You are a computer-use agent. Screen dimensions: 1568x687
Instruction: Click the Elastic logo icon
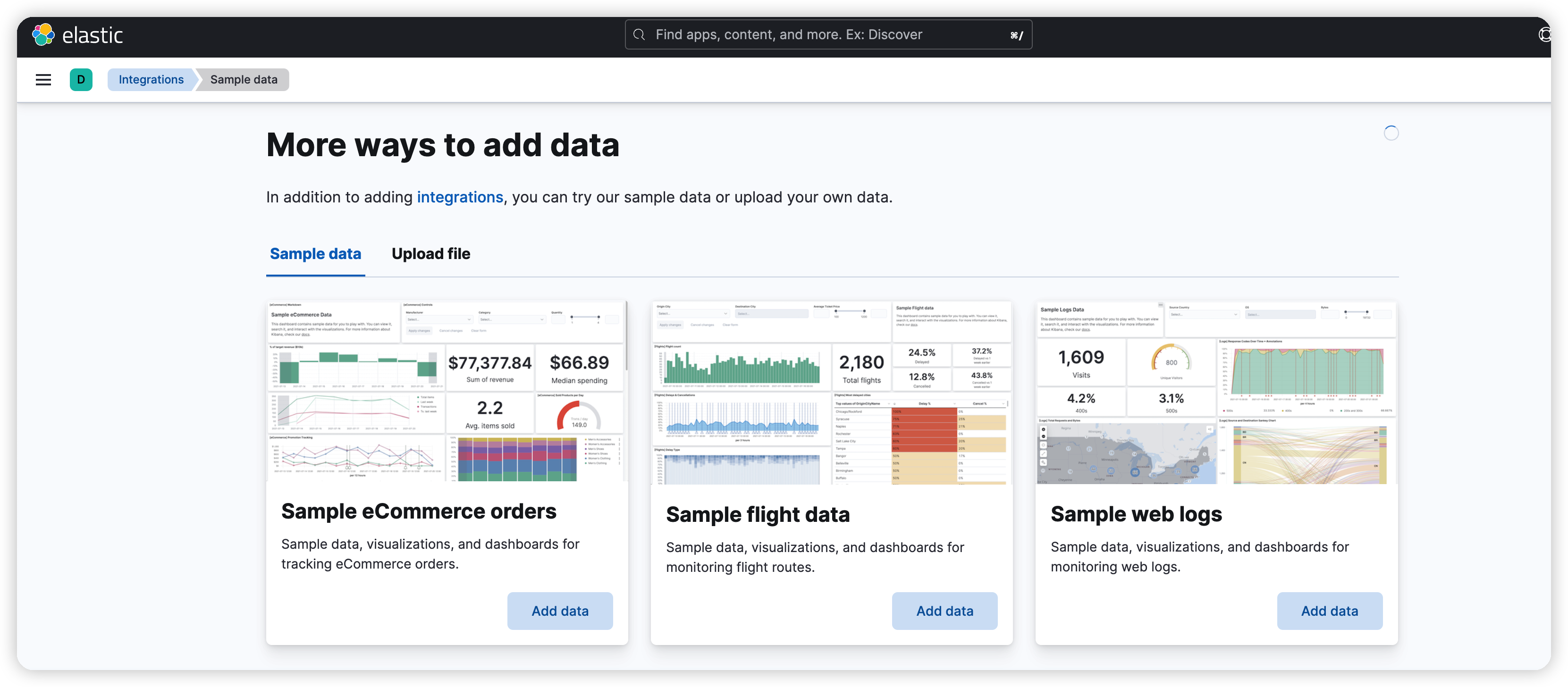tap(43, 35)
